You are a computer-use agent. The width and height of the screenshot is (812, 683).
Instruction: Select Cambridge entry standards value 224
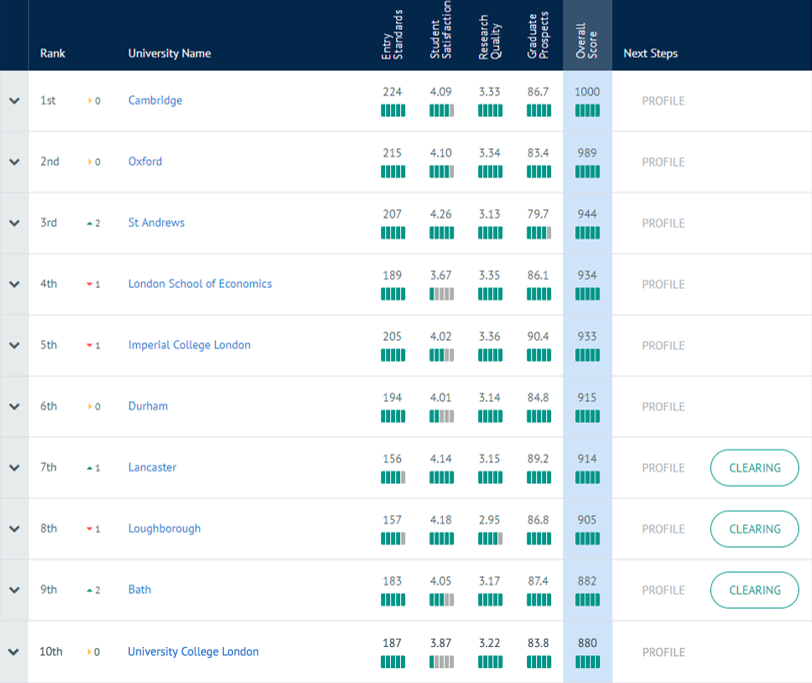(392, 92)
